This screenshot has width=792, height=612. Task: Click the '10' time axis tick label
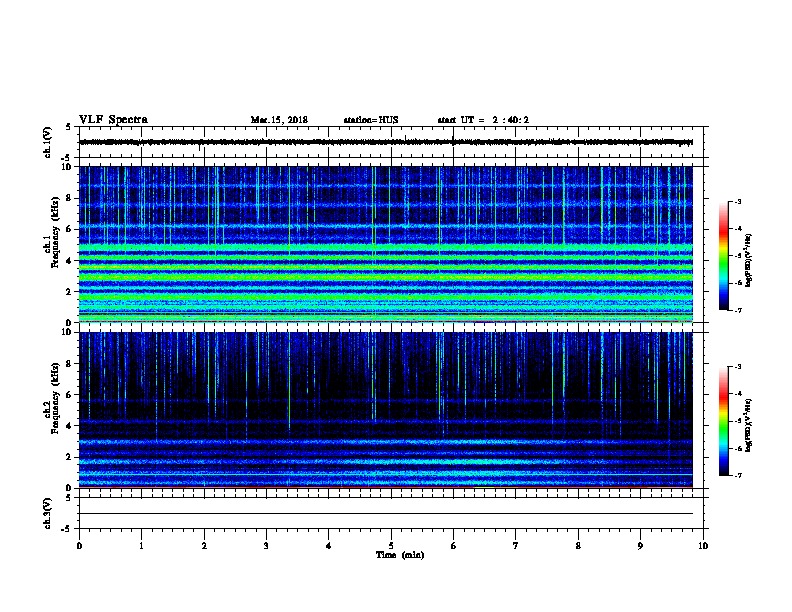pos(703,545)
